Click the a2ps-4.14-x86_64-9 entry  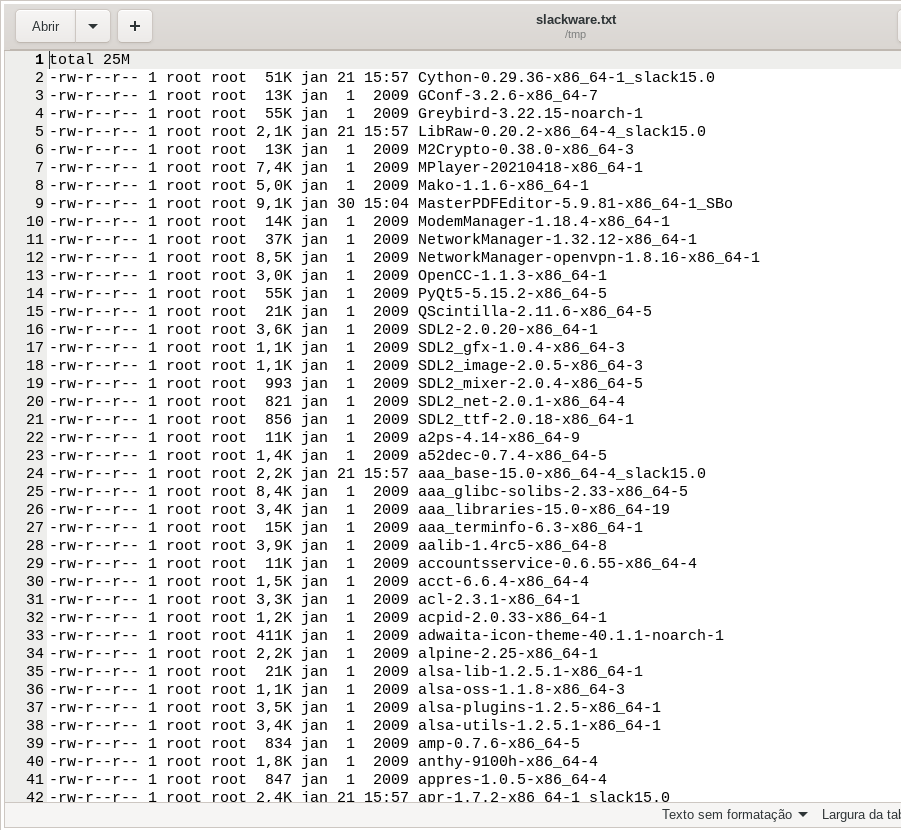(499, 437)
